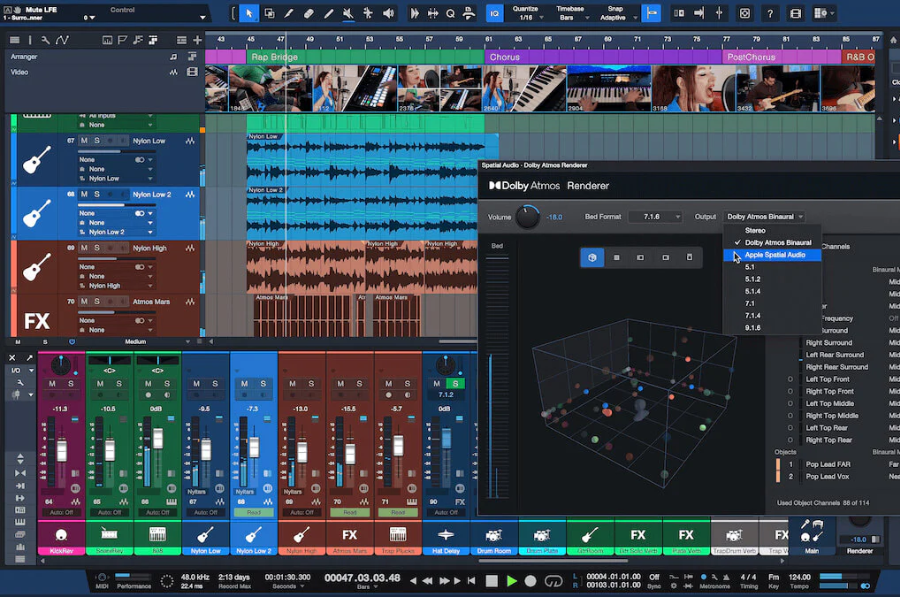The width and height of the screenshot is (900, 600).
Task: Solo the Nylon Low 2 track
Action: coord(97,195)
